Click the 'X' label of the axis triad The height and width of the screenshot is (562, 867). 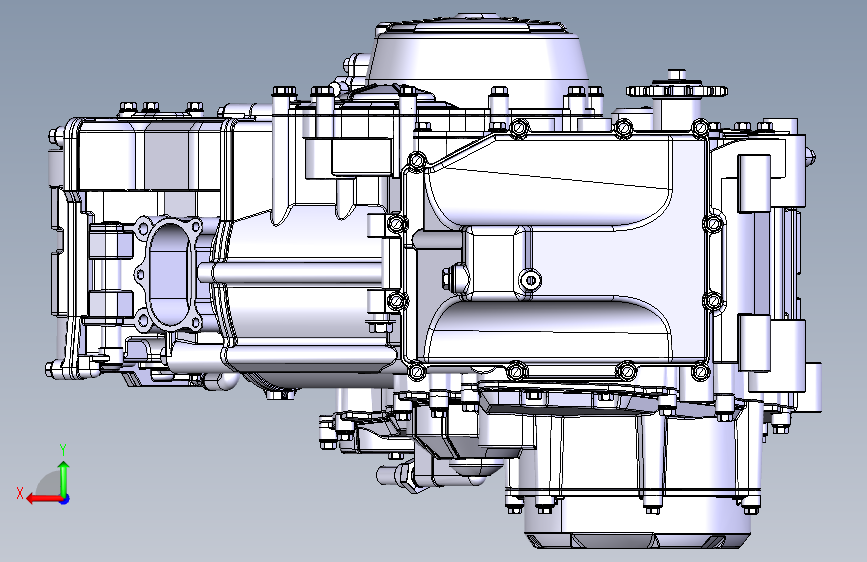tap(20, 493)
